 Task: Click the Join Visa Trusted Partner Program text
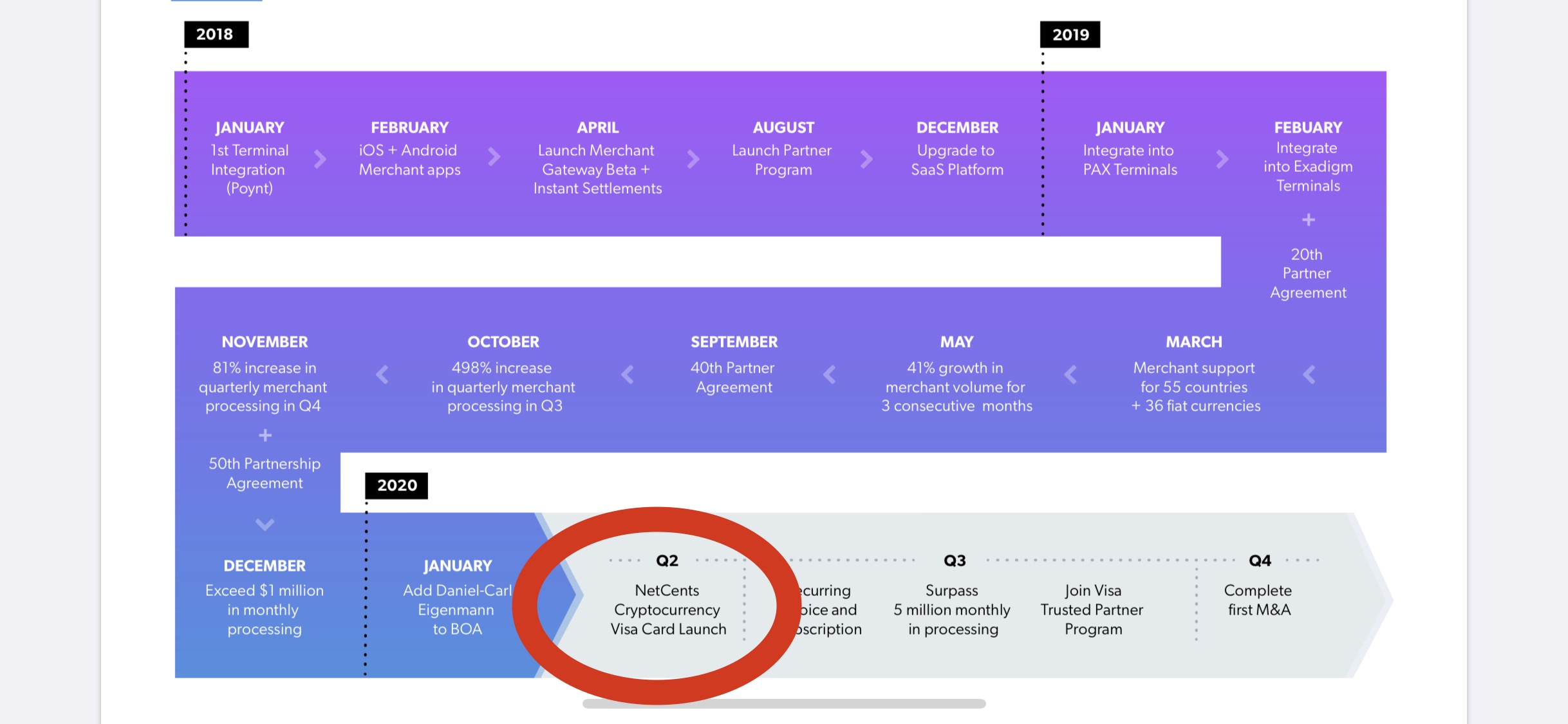pos(1092,609)
